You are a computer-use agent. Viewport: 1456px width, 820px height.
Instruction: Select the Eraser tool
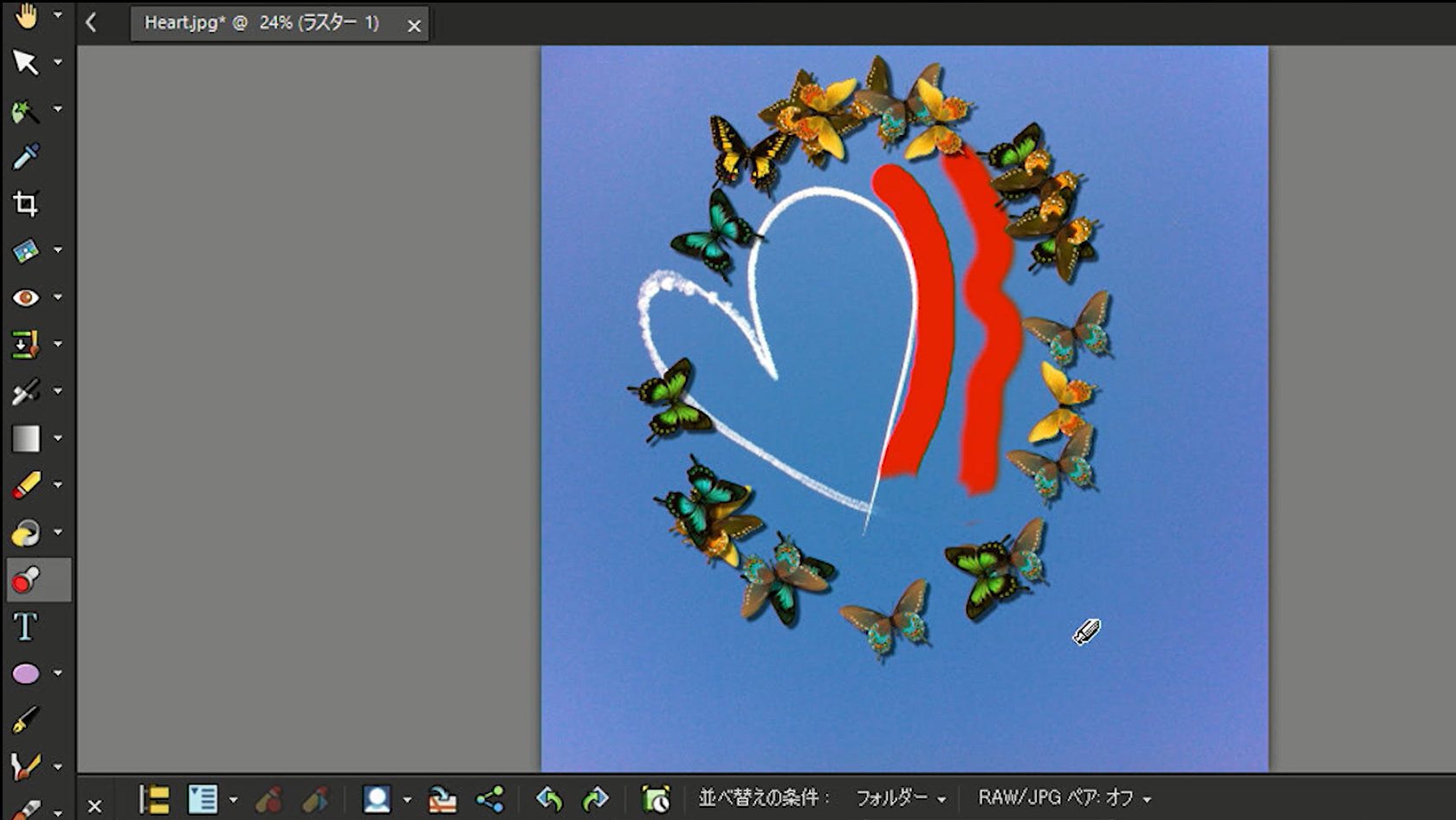point(26,485)
